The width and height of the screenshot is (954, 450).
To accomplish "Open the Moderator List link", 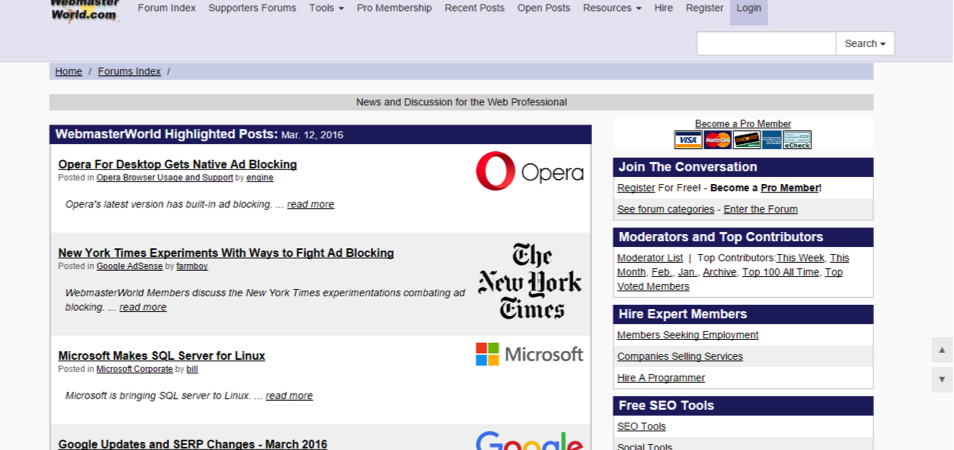I will coord(650,258).
